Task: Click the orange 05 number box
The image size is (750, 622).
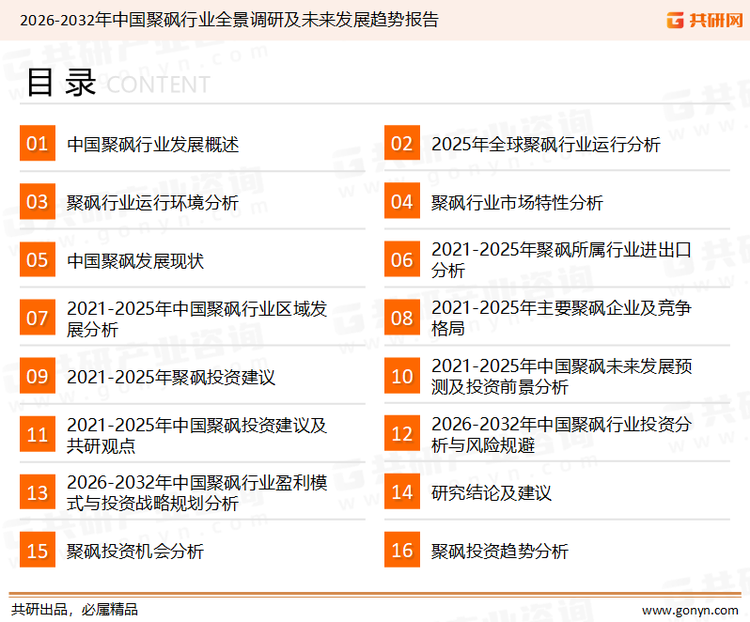Action: (x=37, y=259)
